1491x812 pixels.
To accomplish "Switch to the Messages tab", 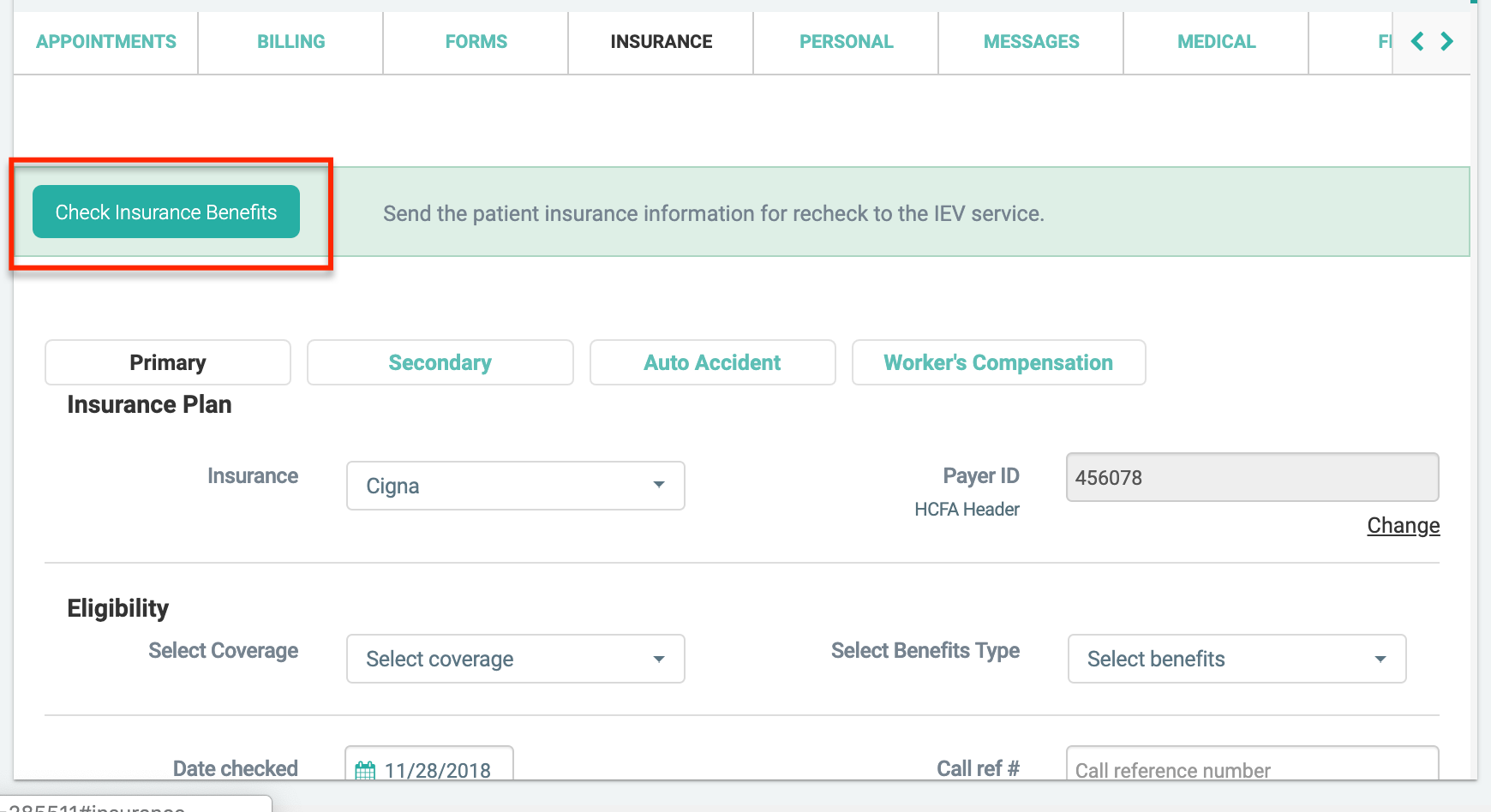I will click(x=1031, y=42).
